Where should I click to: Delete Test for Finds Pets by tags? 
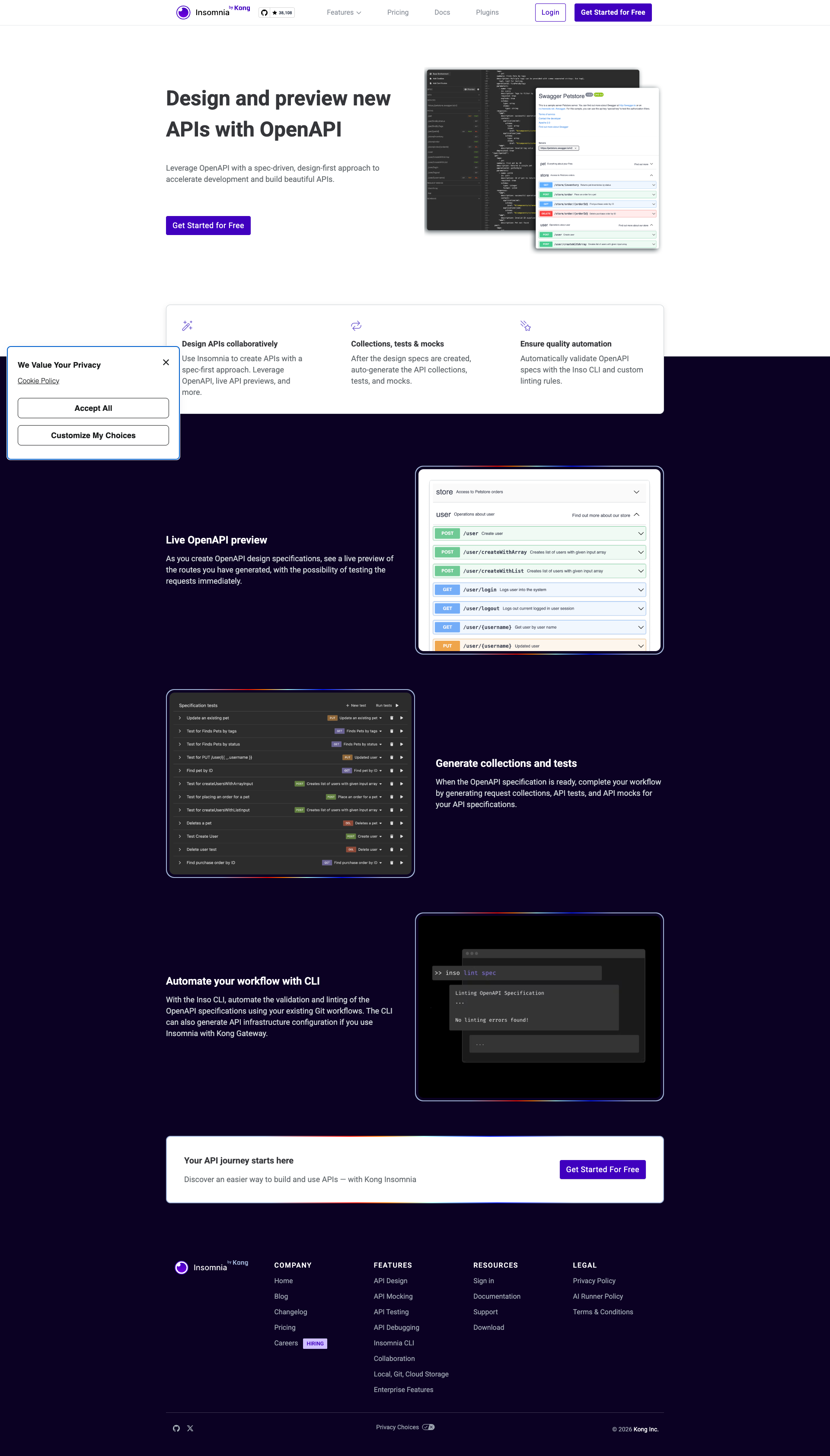[x=392, y=731]
